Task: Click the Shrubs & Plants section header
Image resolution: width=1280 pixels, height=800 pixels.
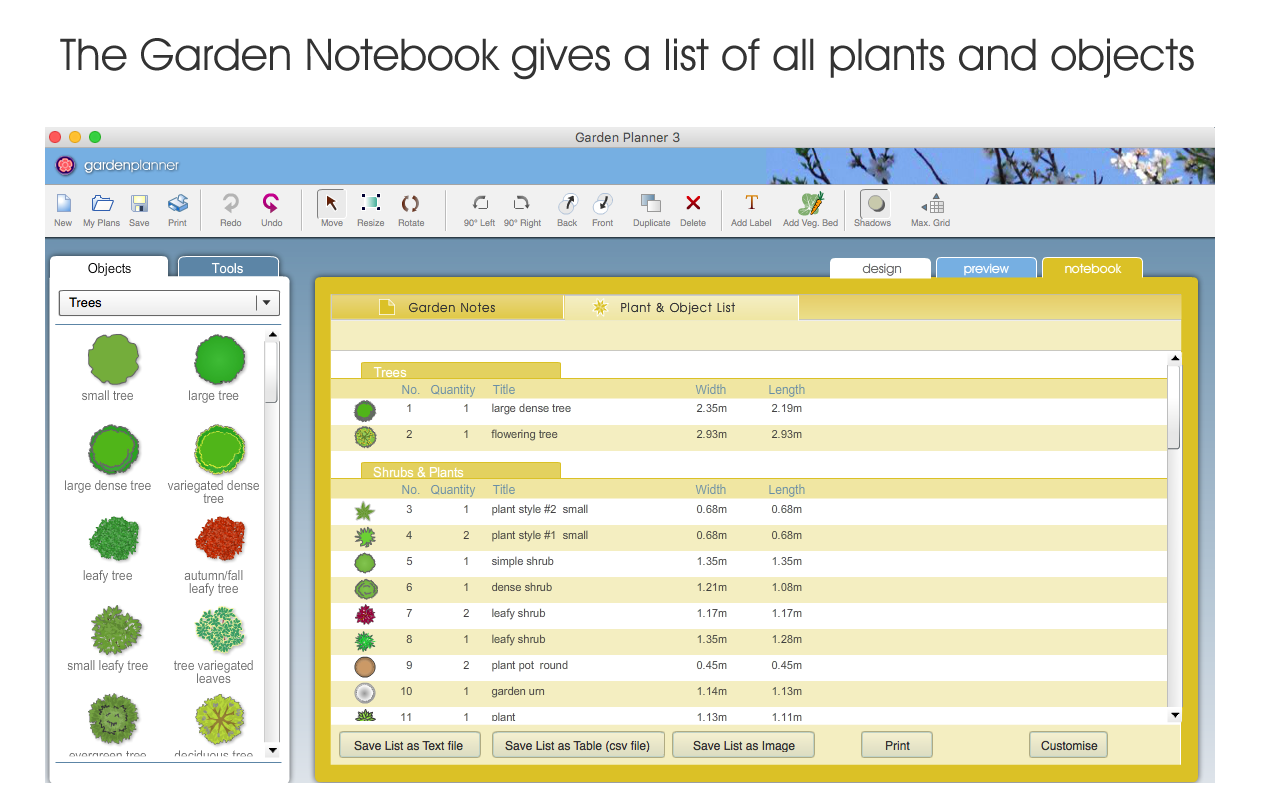Action: pos(461,472)
